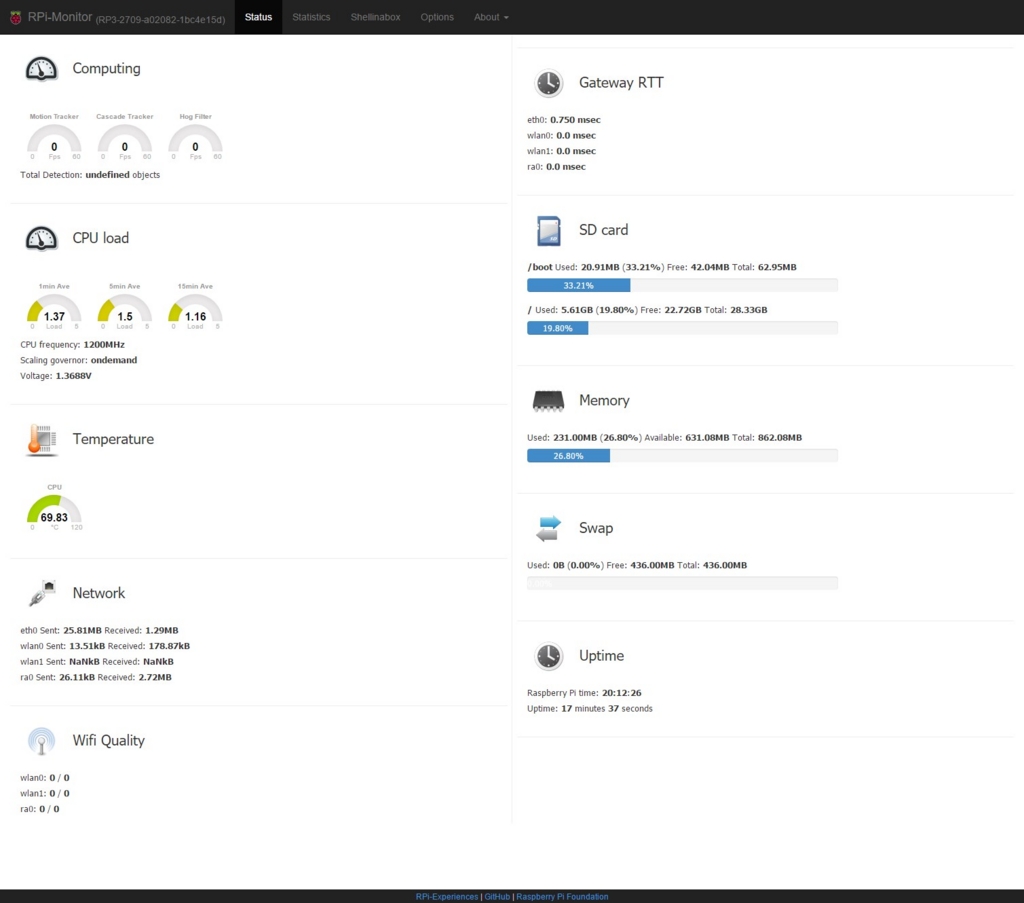Viewport: 1024px width, 903px height.
Task: Click the Raspberry Pi logo in navbar
Action: coord(16,18)
